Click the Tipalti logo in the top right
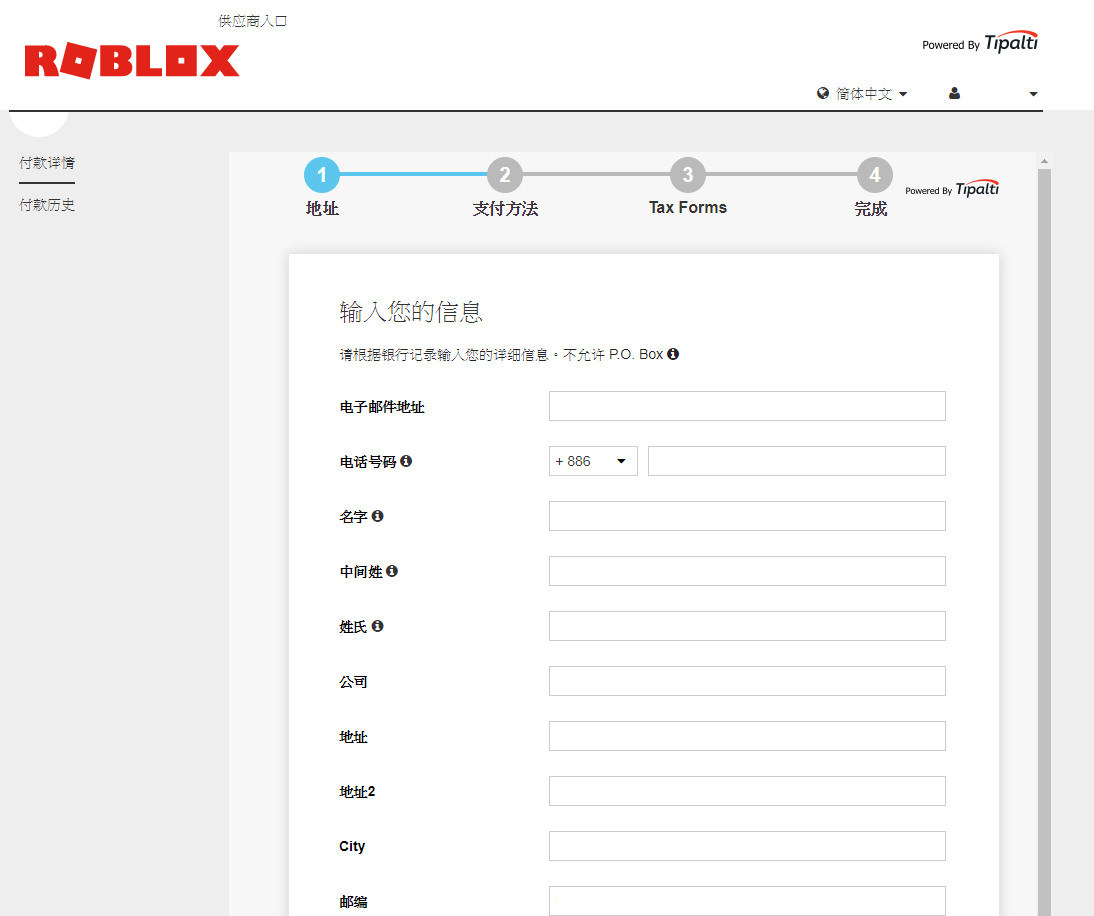 (1011, 42)
